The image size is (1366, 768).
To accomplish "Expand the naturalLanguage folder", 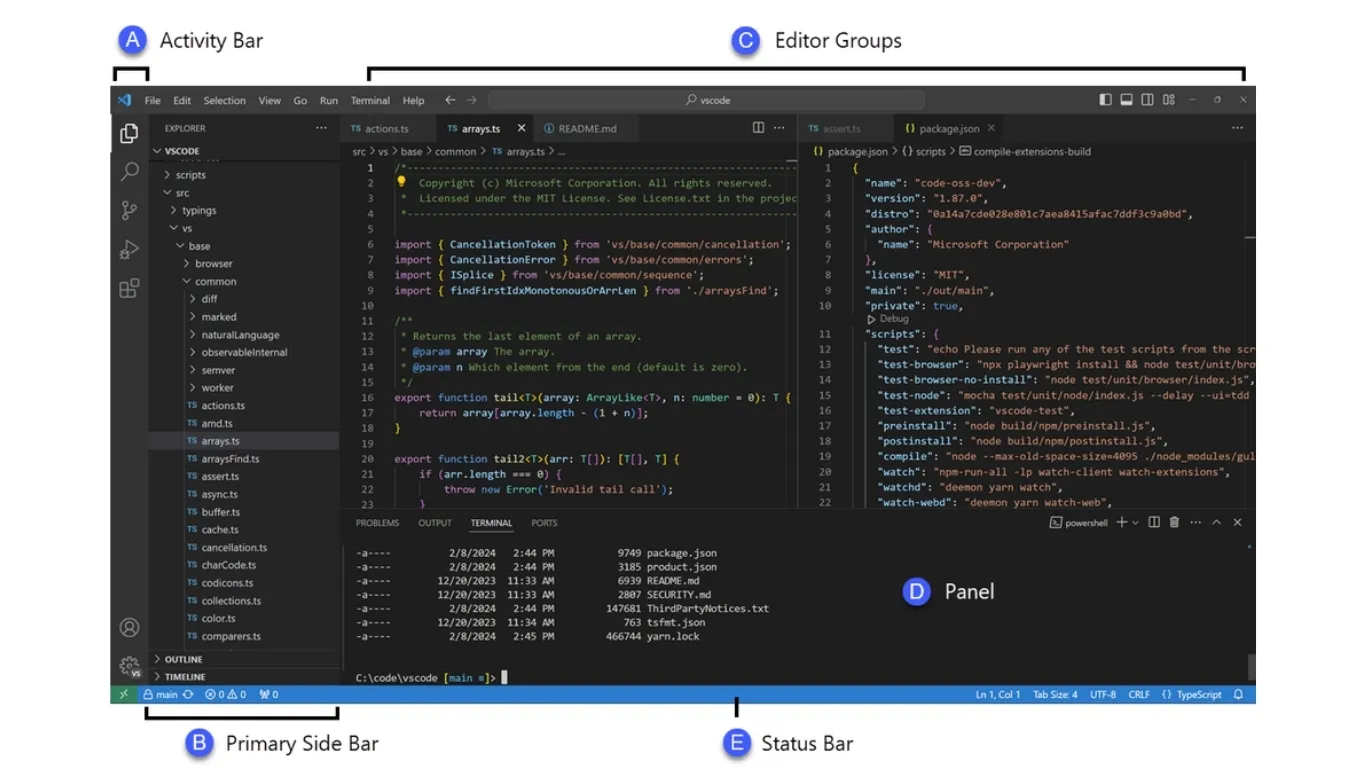I will pyautogui.click(x=244, y=334).
